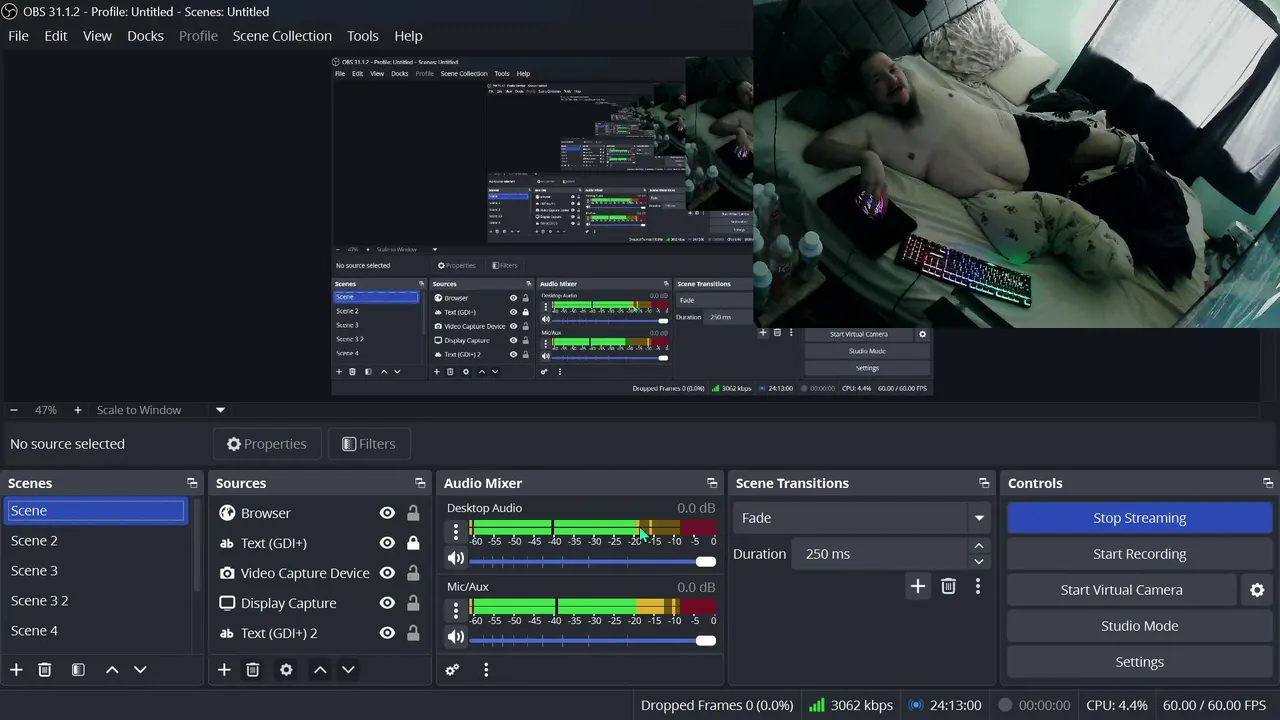Undock the Sources panel
This screenshot has width=1280, height=720.
pos(420,483)
